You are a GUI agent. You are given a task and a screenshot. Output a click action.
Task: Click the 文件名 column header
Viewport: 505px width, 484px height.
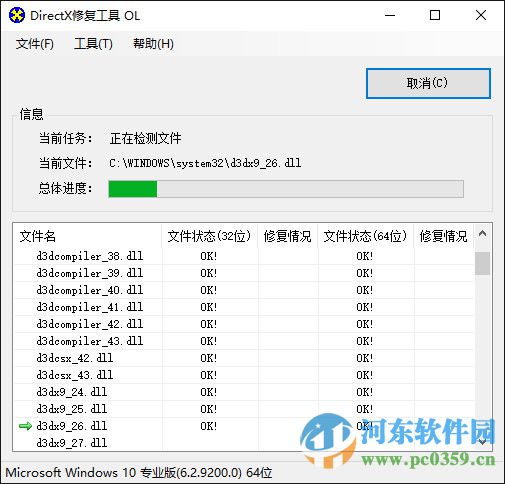pyautogui.click(x=87, y=236)
